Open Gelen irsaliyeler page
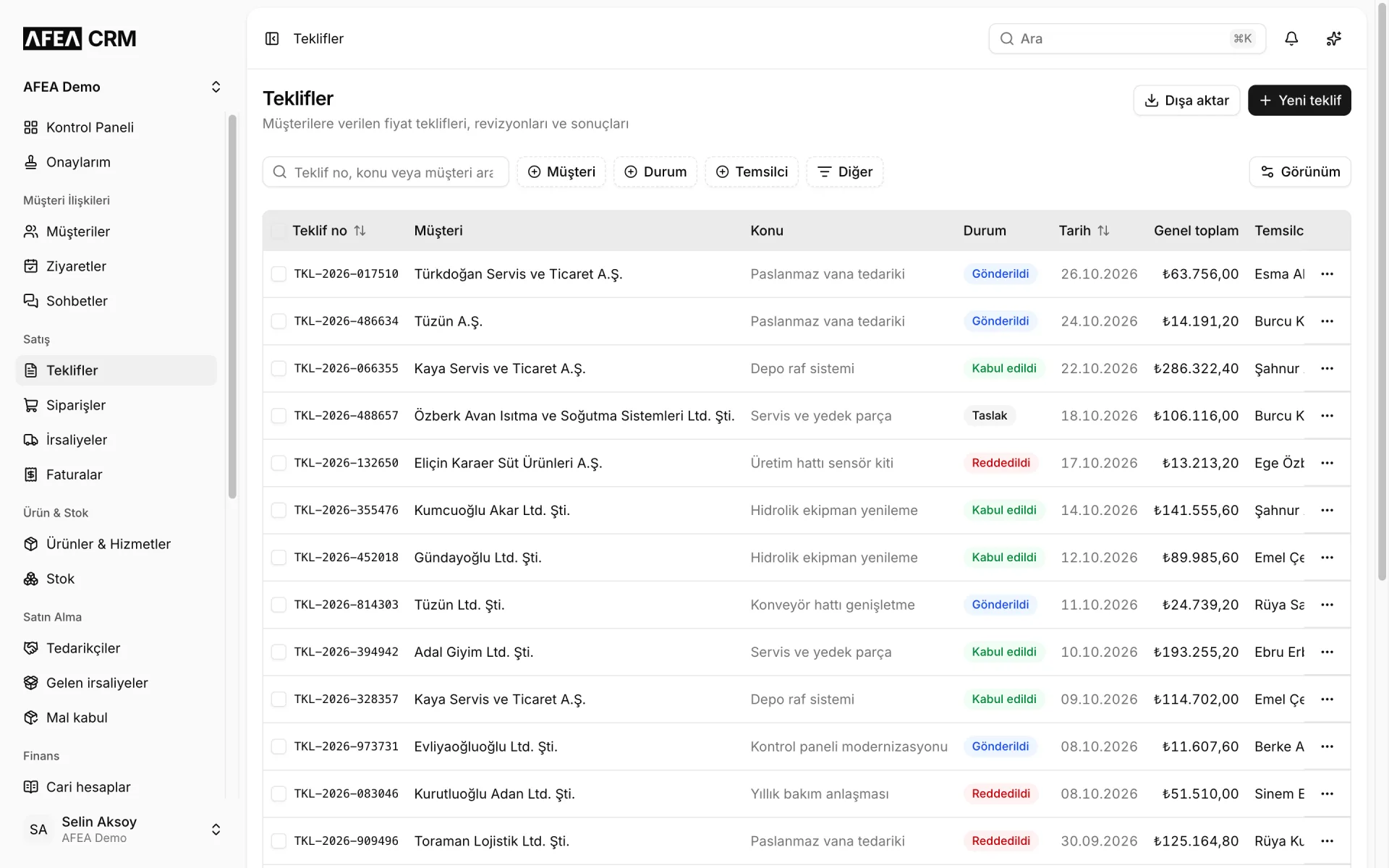The height and width of the screenshot is (868, 1389). [x=116, y=683]
